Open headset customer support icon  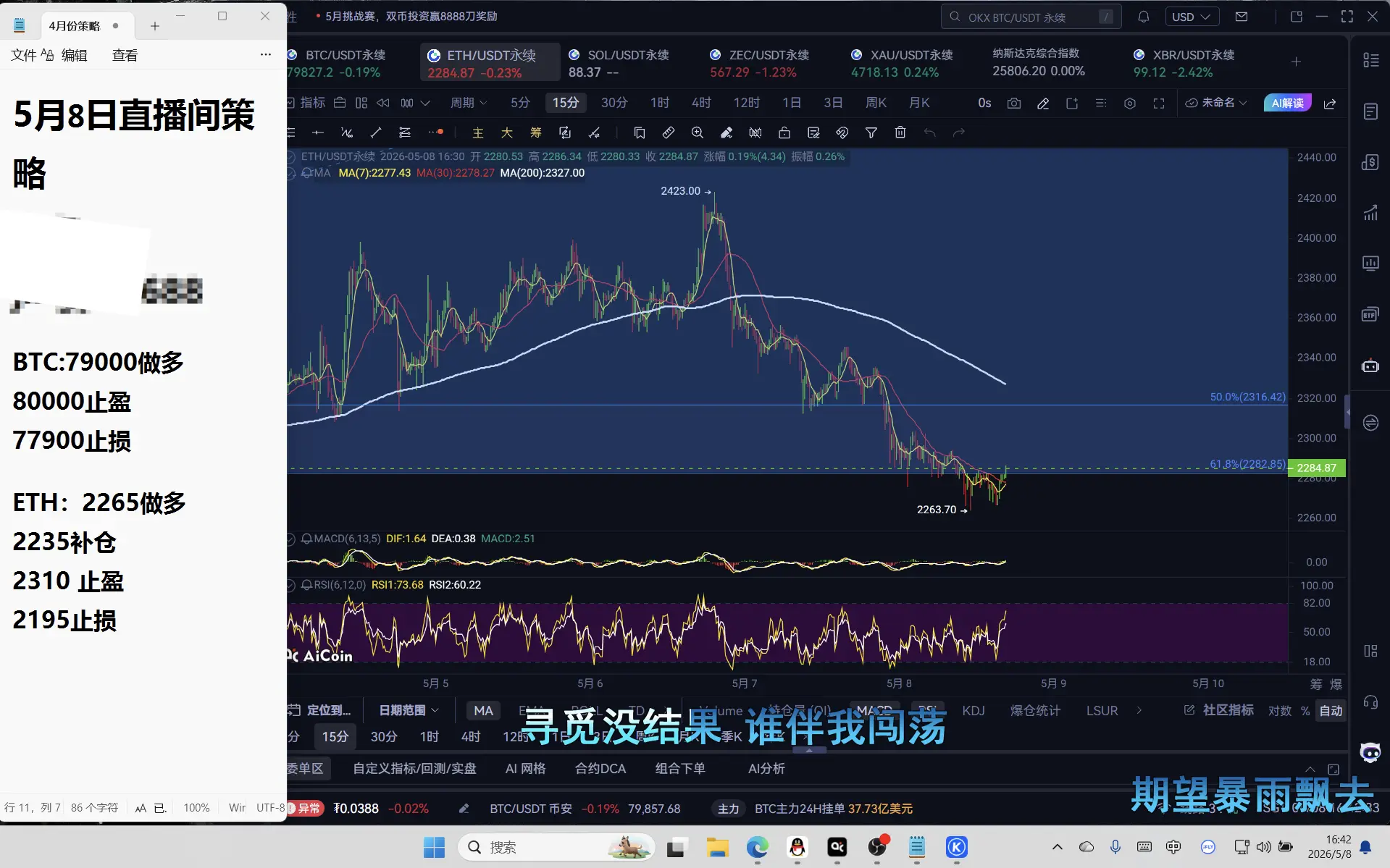pyautogui.click(x=1370, y=702)
